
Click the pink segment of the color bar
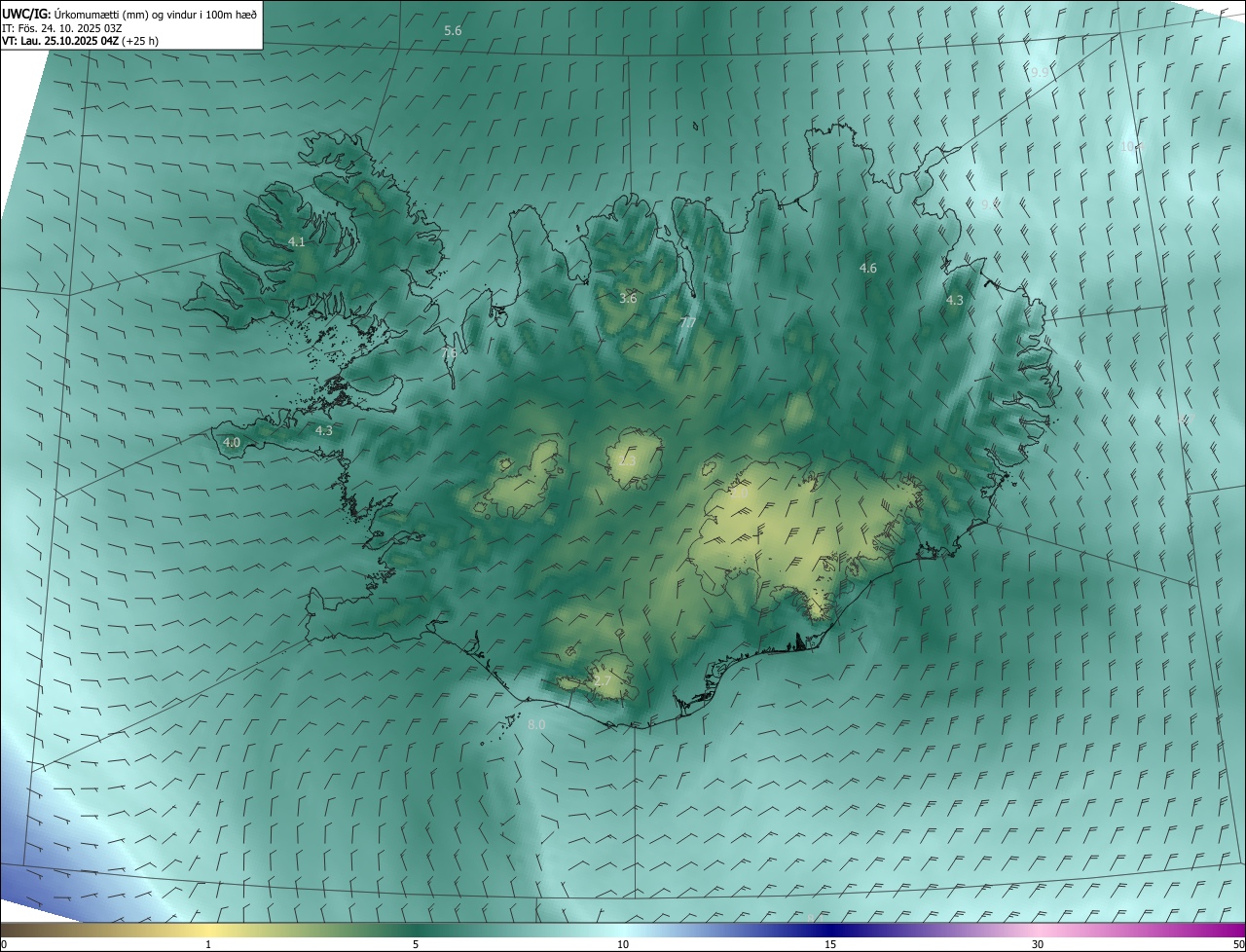1038,930
